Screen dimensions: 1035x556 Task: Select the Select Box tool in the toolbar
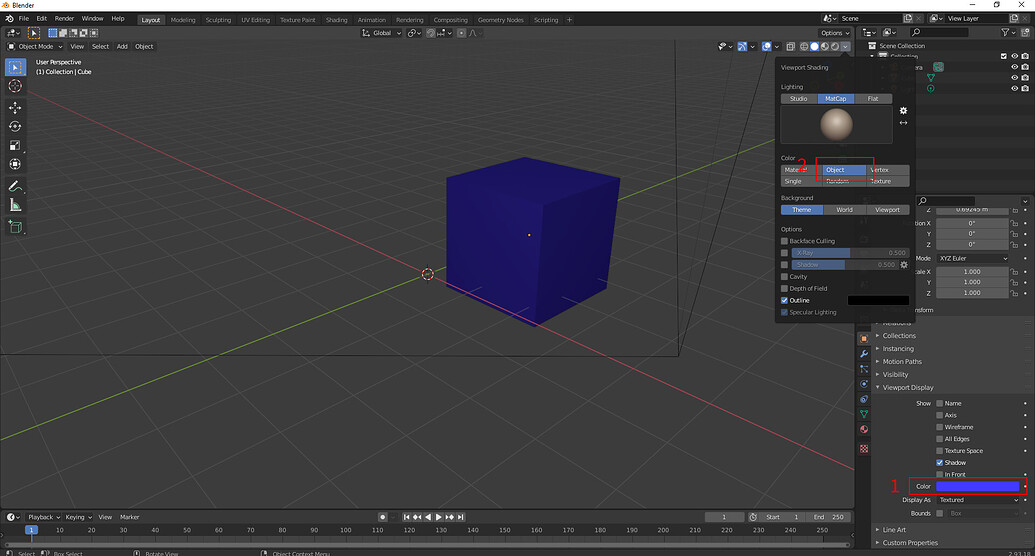point(15,67)
